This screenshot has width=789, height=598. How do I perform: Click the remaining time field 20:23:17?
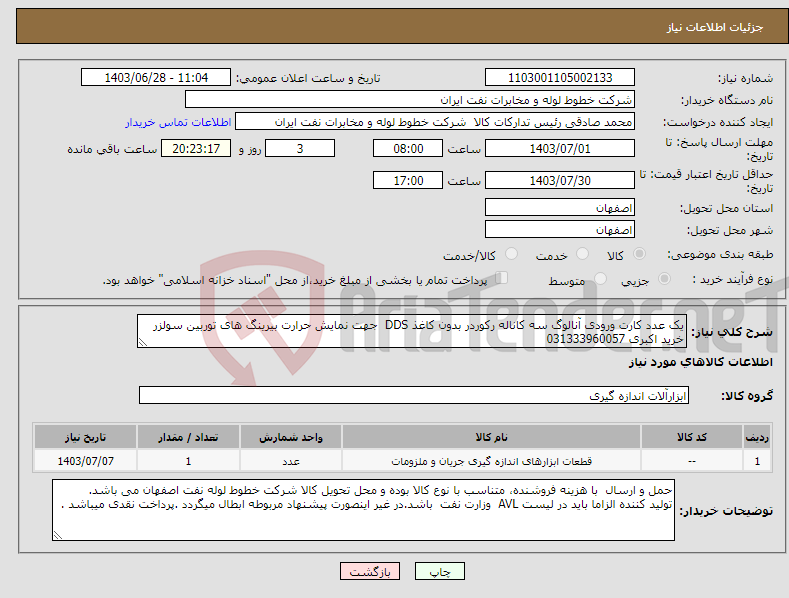[x=196, y=148]
